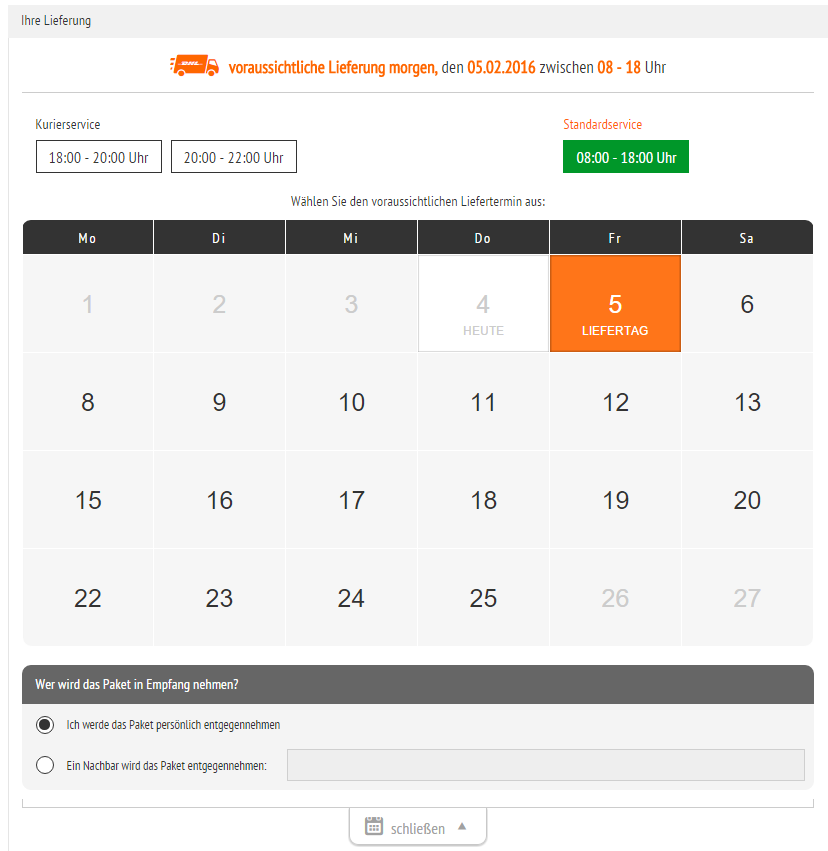Screen dimensions: 828x851
Task: Pick day 11 as delivery date
Action: [483, 402]
